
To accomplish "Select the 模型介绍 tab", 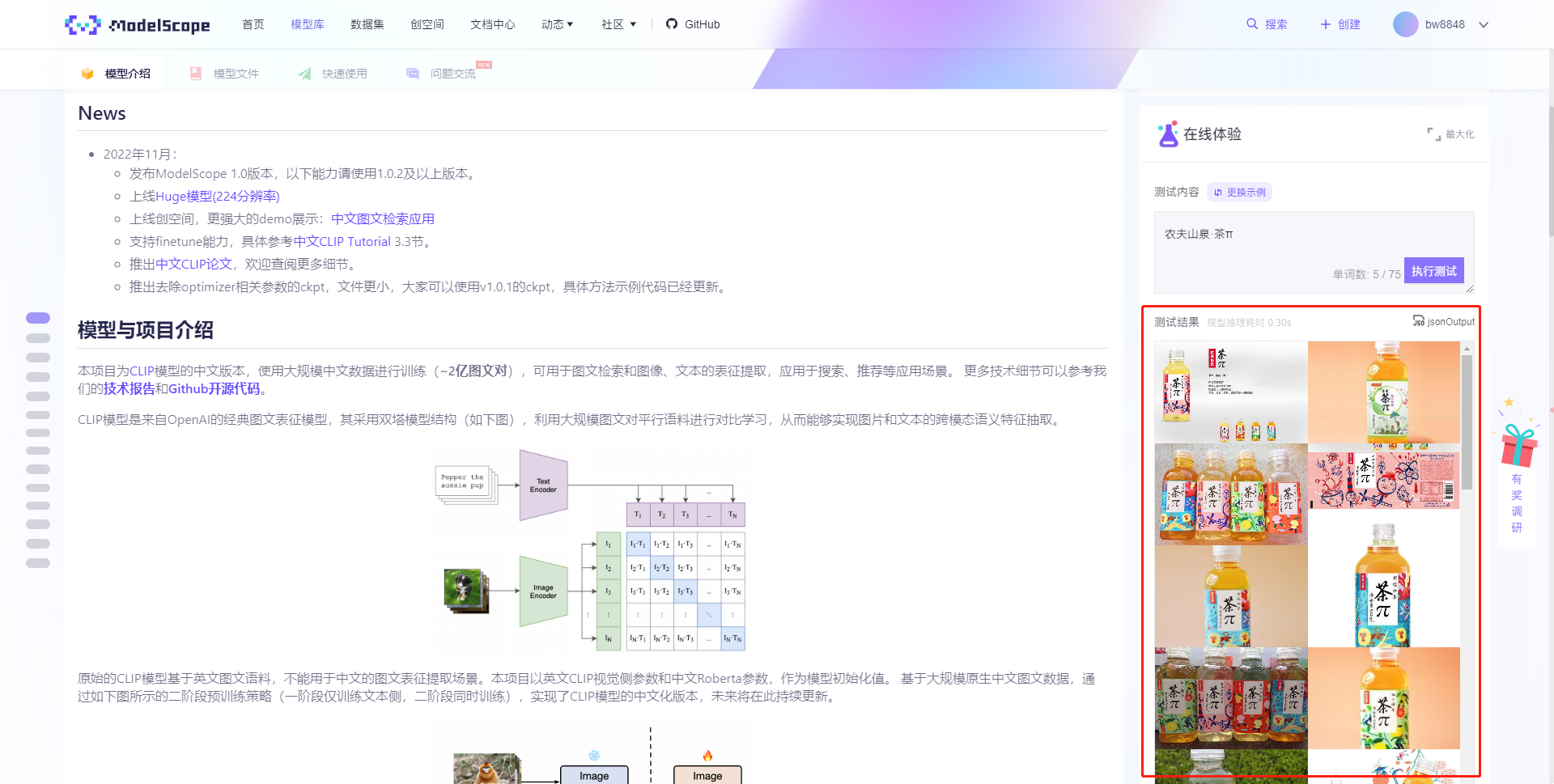I will (116, 74).
